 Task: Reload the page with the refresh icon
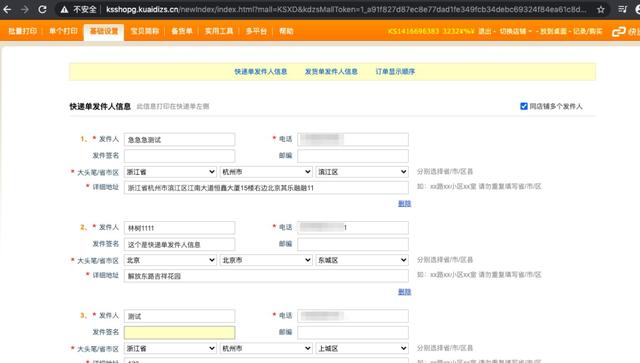[42, 9]
